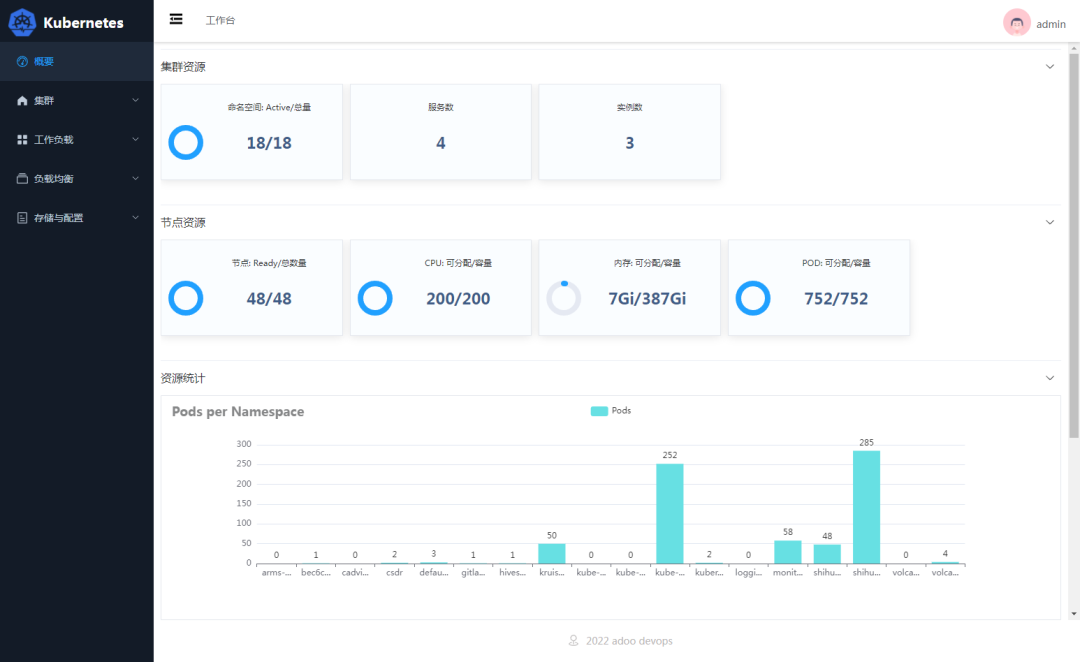Click the admin avatar icon
Image resolution: width=1080 pixels, height=662 pixels.
pyautogui.click(x=1016, y=23)
